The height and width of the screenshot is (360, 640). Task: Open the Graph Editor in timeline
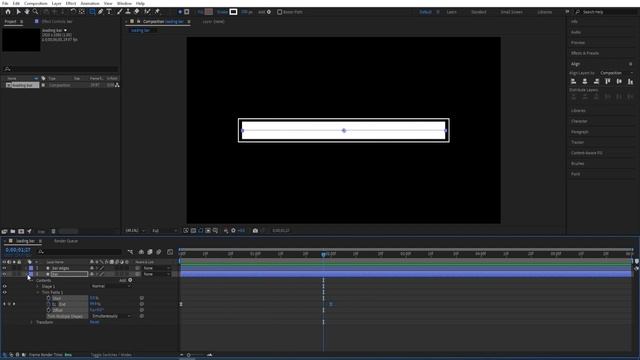tap(170, 252)
